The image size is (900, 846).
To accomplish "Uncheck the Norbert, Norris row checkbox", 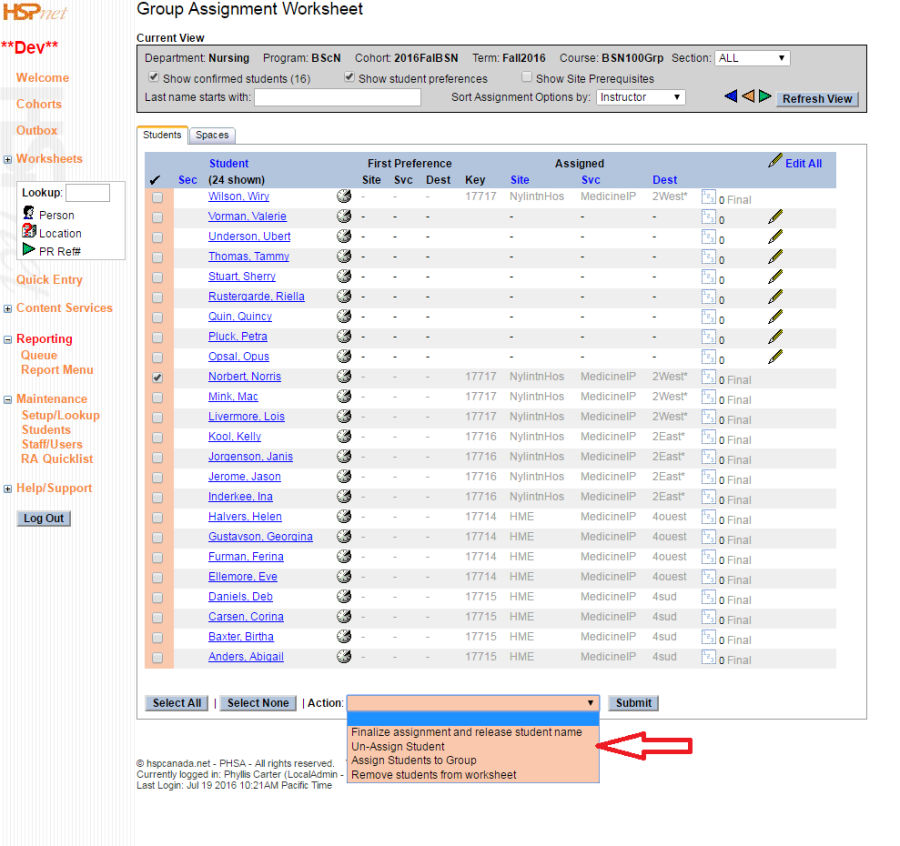I will 157,377.
